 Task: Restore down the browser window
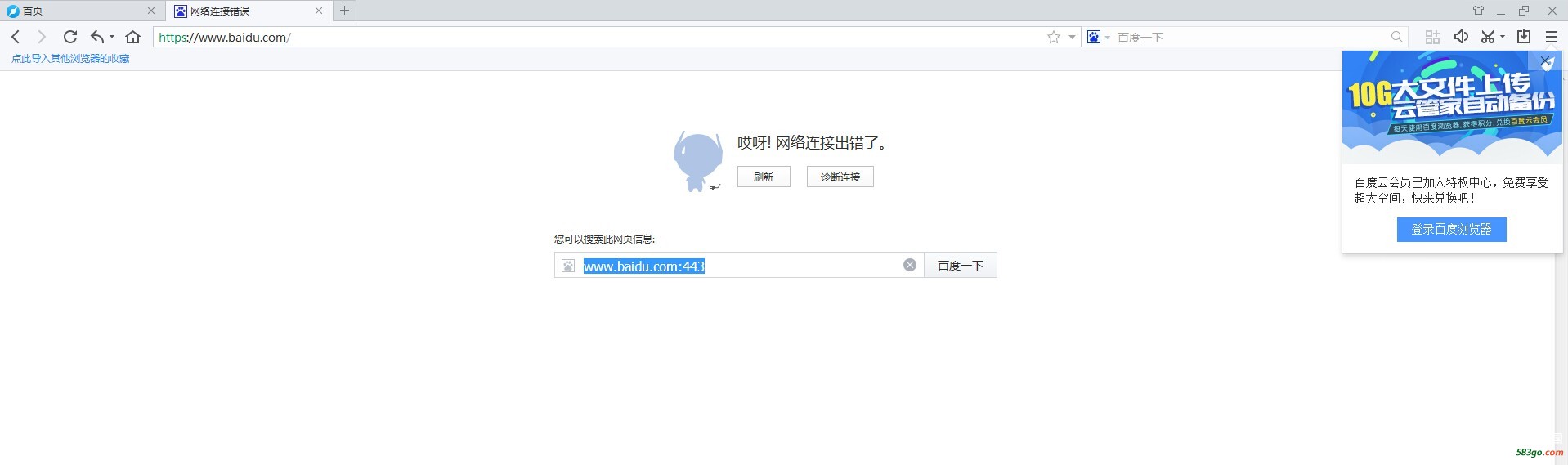1524,11
